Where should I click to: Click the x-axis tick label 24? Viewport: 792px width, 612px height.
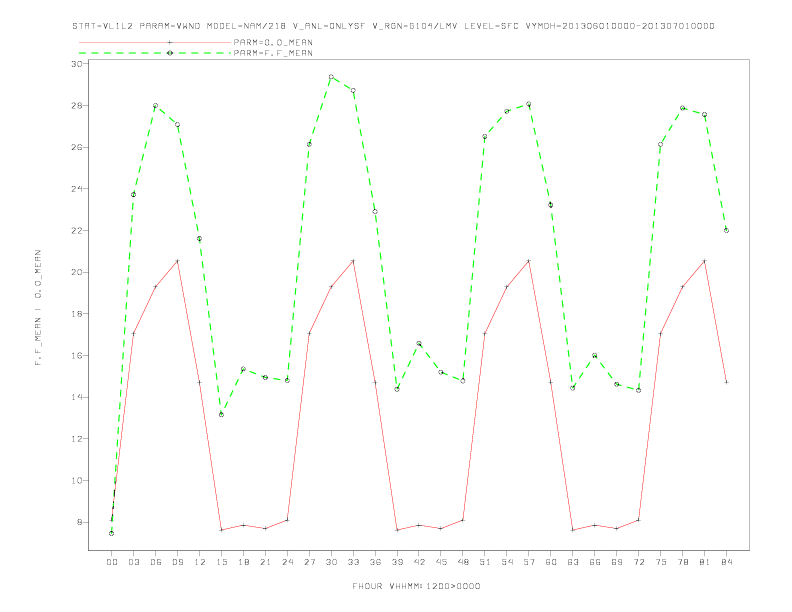coord(287,562)
